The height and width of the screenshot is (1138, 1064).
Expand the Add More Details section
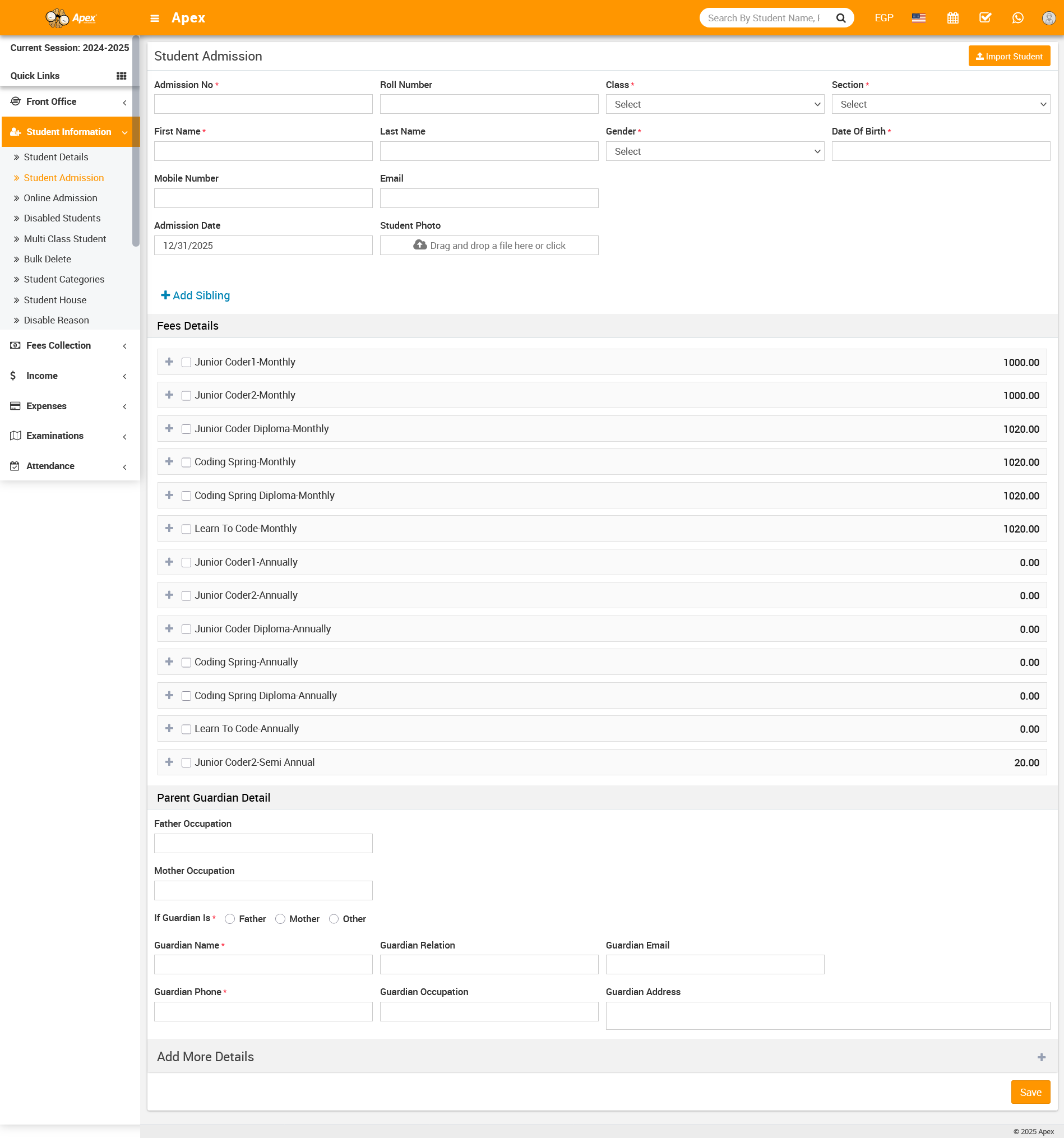tap(1041, 1057)
